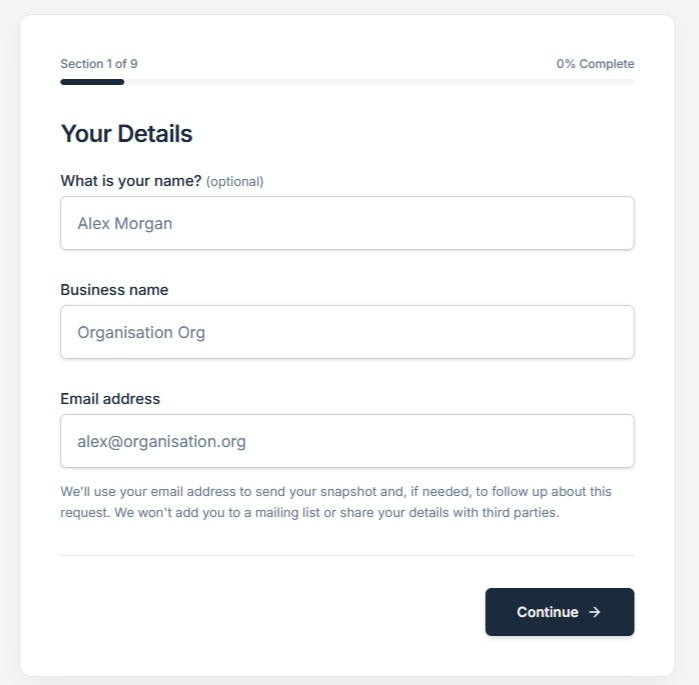Image resolution: width=699 pixels, height=685 pixels.
Task: Click the dark filled segment of progress bar
Action: [92, 82]
